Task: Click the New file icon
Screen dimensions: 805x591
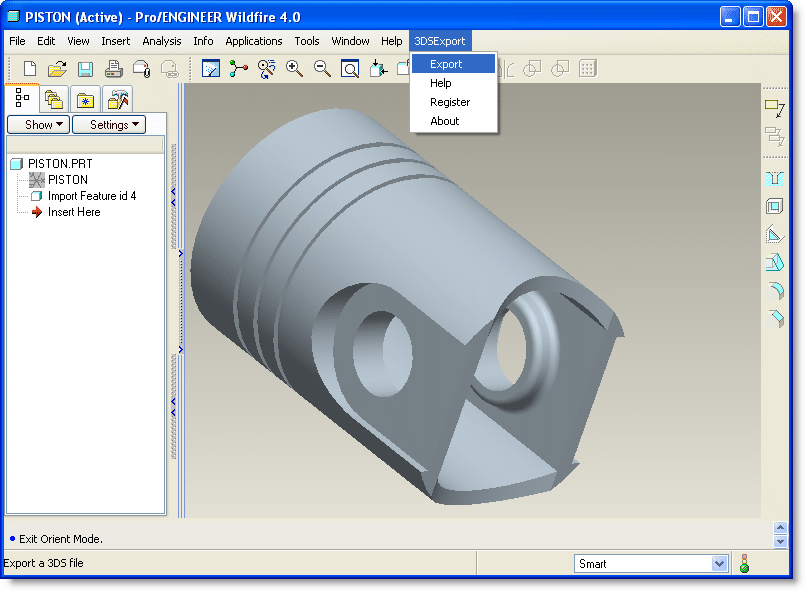Action: tap(30, 69)
